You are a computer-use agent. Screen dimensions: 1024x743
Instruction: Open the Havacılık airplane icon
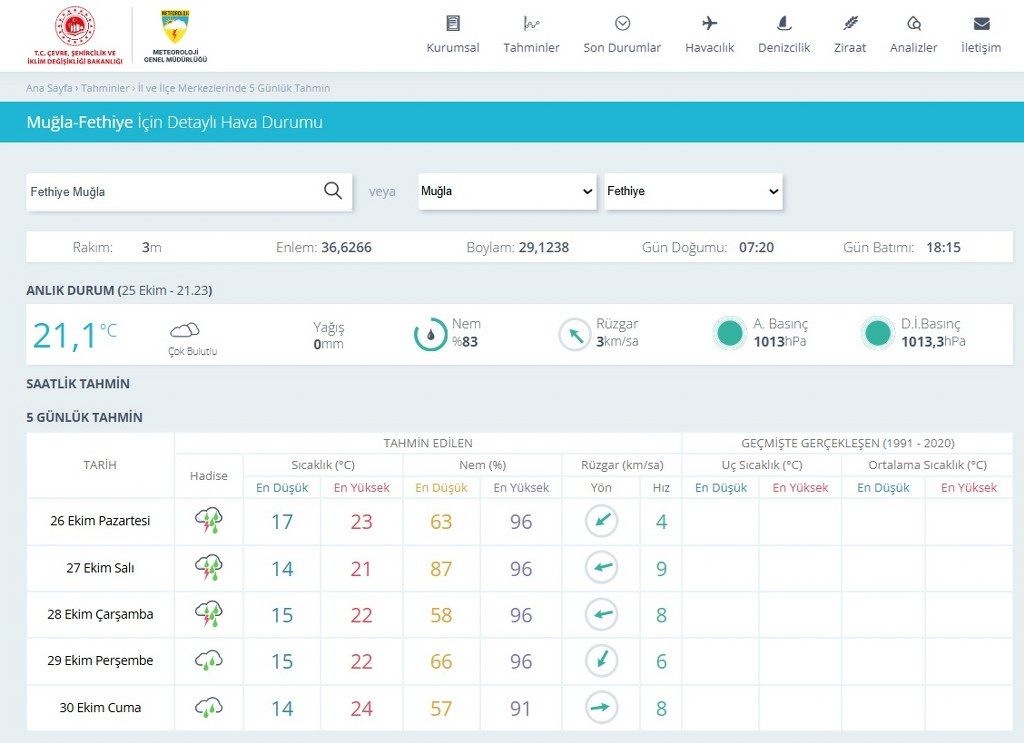709,24
